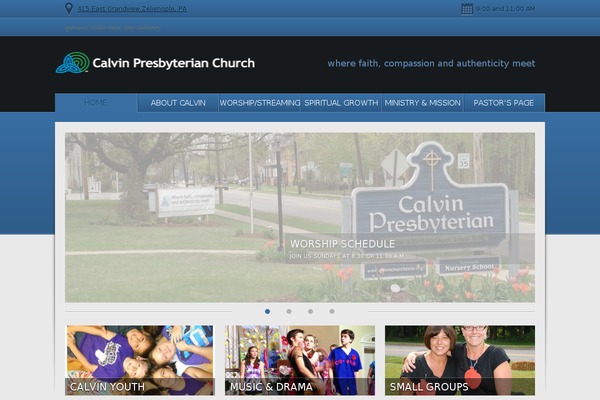Open the CALVIN YOUTH photo tile

[x=140, y=360]
